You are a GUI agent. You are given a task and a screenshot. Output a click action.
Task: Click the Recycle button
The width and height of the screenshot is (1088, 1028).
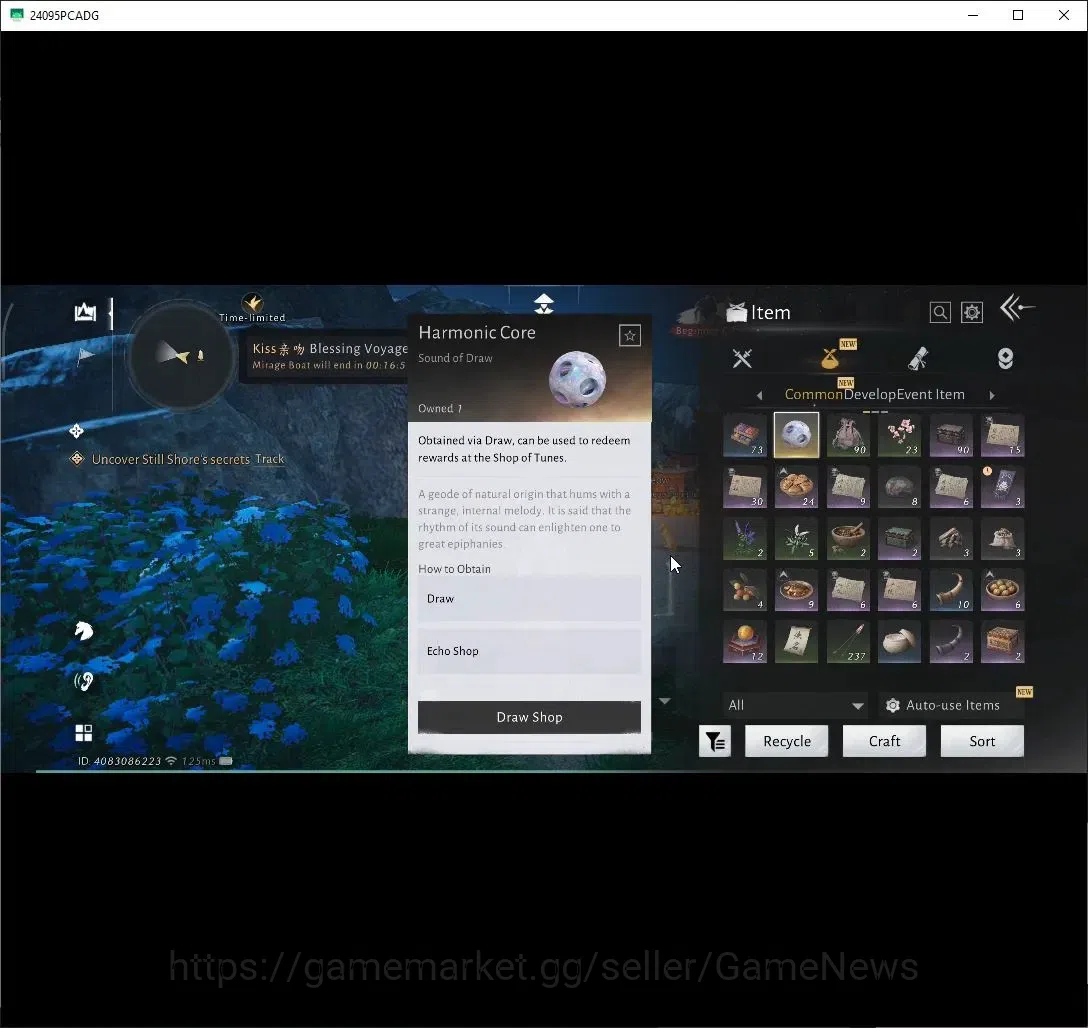[x=787, y=742]
